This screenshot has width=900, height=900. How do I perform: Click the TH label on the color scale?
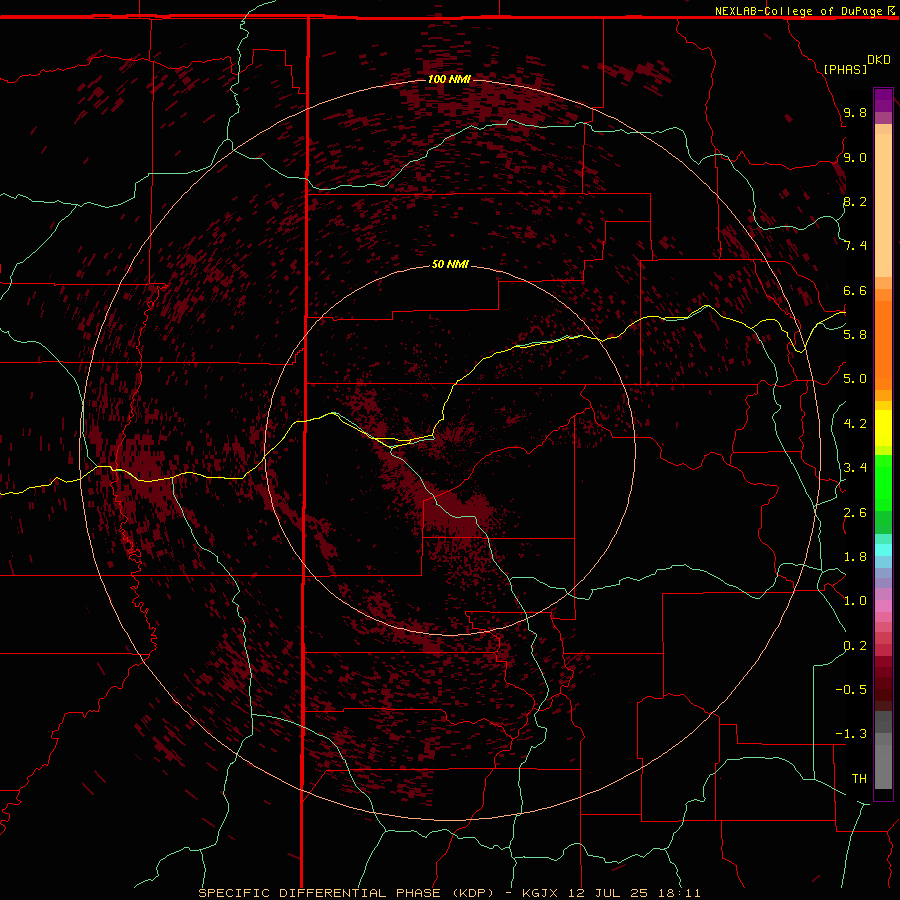pyautogui.click(x=859, y=779)
